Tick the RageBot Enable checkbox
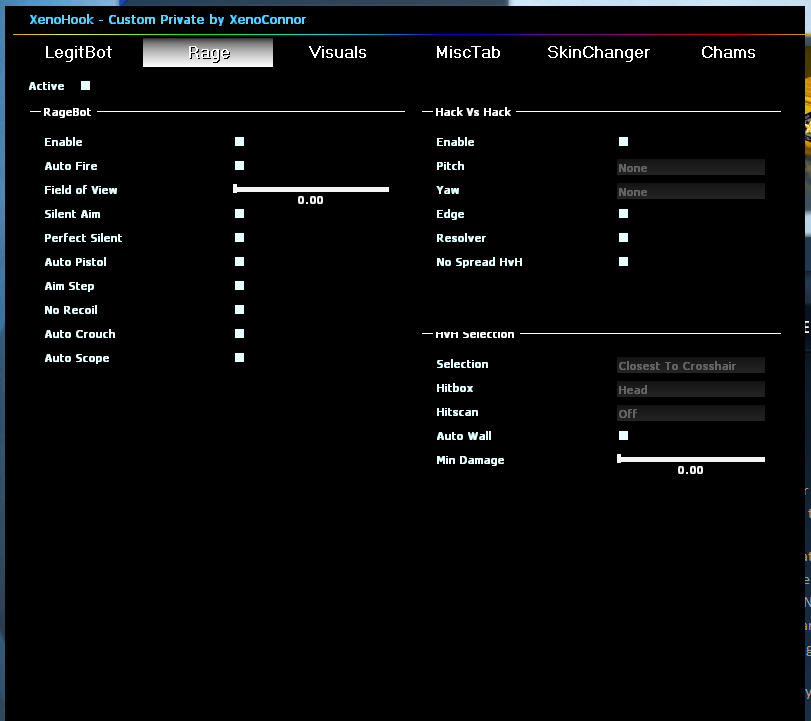 [x=239, y=142]
